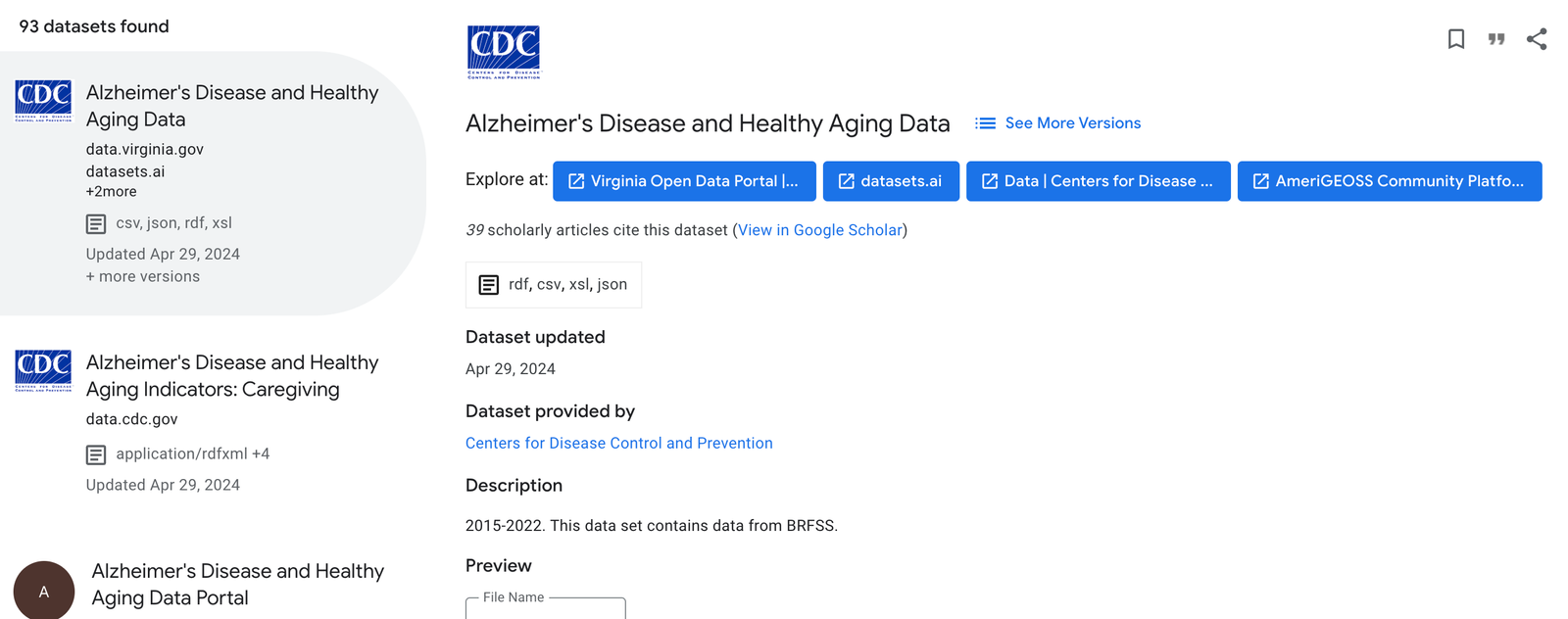The image size is (1568, 619).
Task: Explore dataset at AmeriGEOSS Community Platform
Action: (1389, 180)
